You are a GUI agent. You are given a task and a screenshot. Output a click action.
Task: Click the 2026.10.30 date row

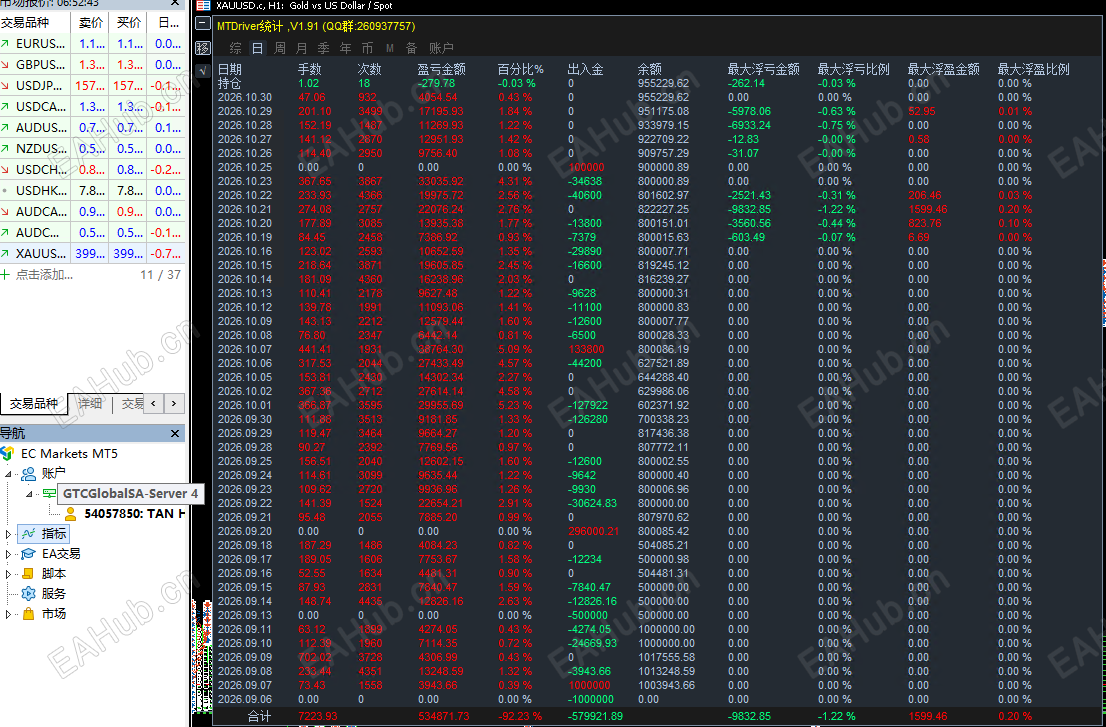coord(245,97)
